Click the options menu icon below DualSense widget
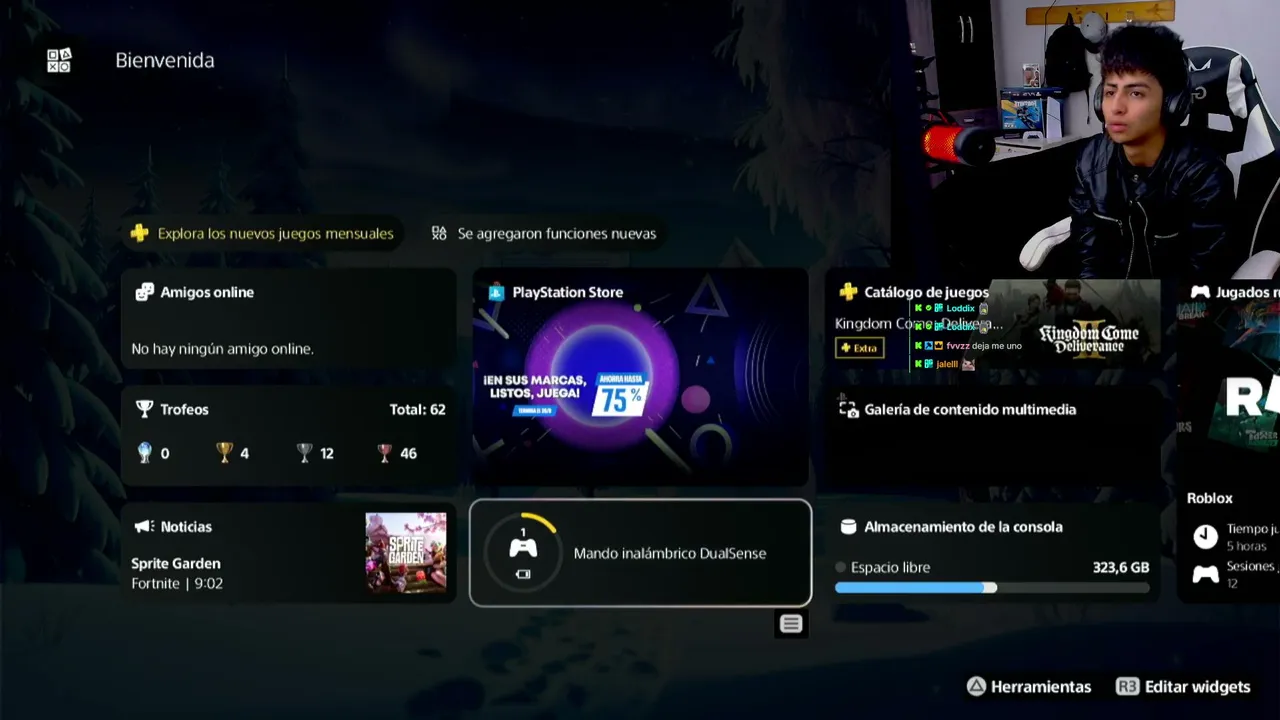Viewport: 1280px width, 720px height. coord(791,624)
